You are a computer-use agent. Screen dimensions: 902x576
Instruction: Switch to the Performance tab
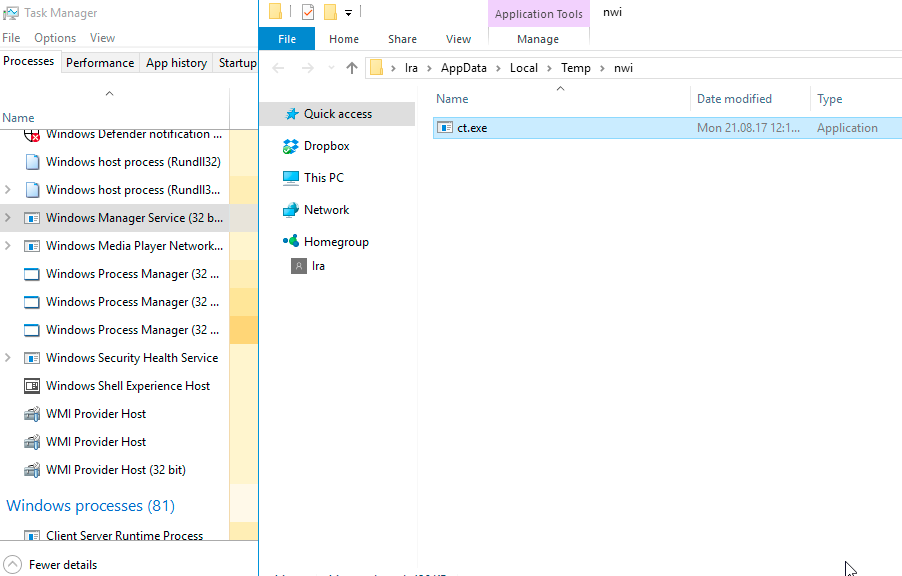[100, 63]
